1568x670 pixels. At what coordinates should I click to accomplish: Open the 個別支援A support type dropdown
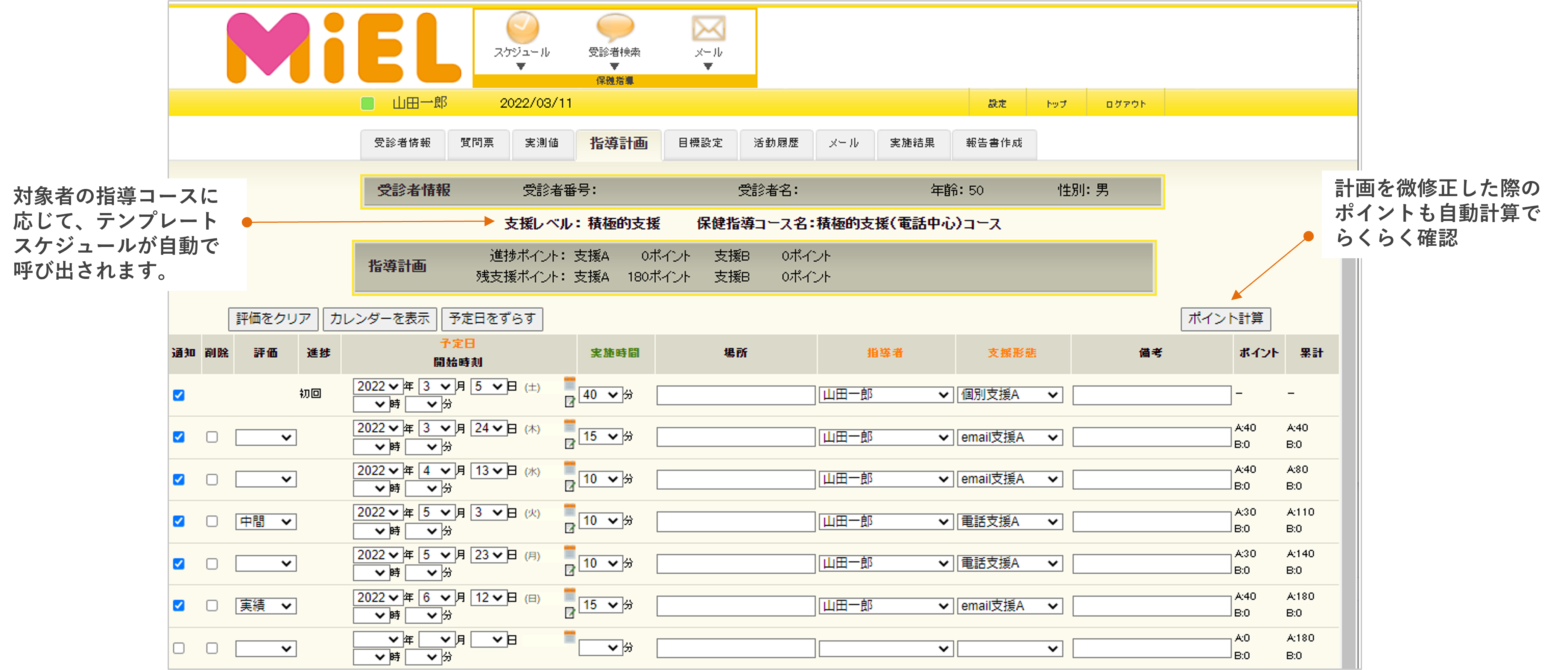(1009, 395)
